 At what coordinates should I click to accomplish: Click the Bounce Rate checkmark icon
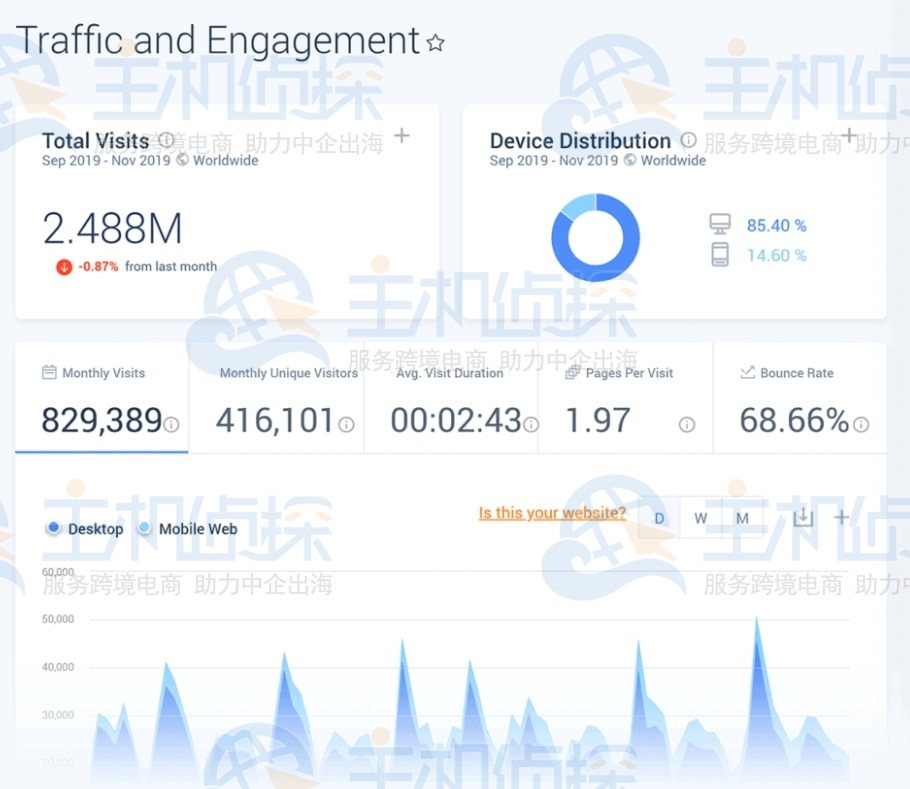pos(750,373)
